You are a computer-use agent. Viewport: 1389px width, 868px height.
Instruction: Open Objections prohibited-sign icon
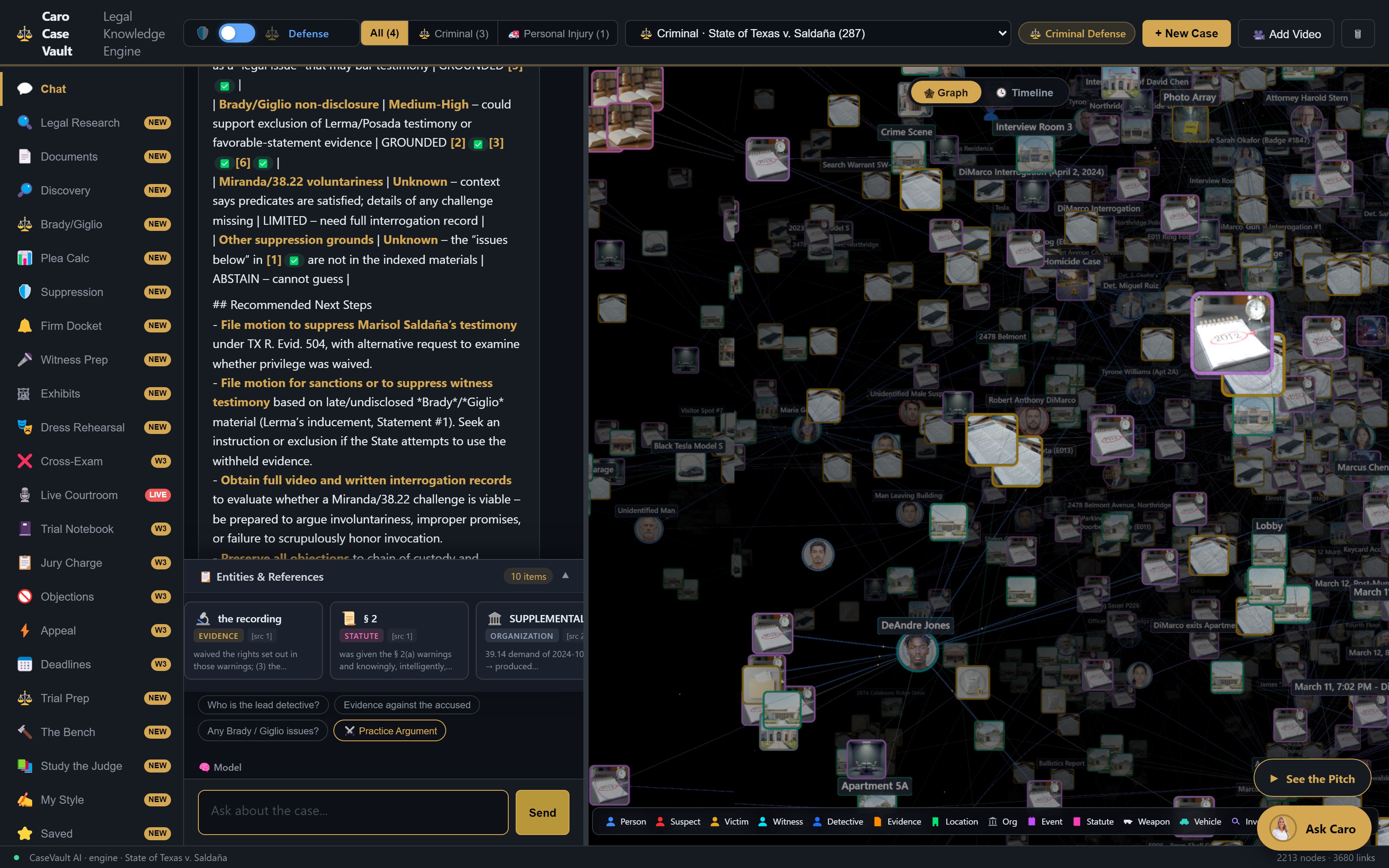pos(25,596)
